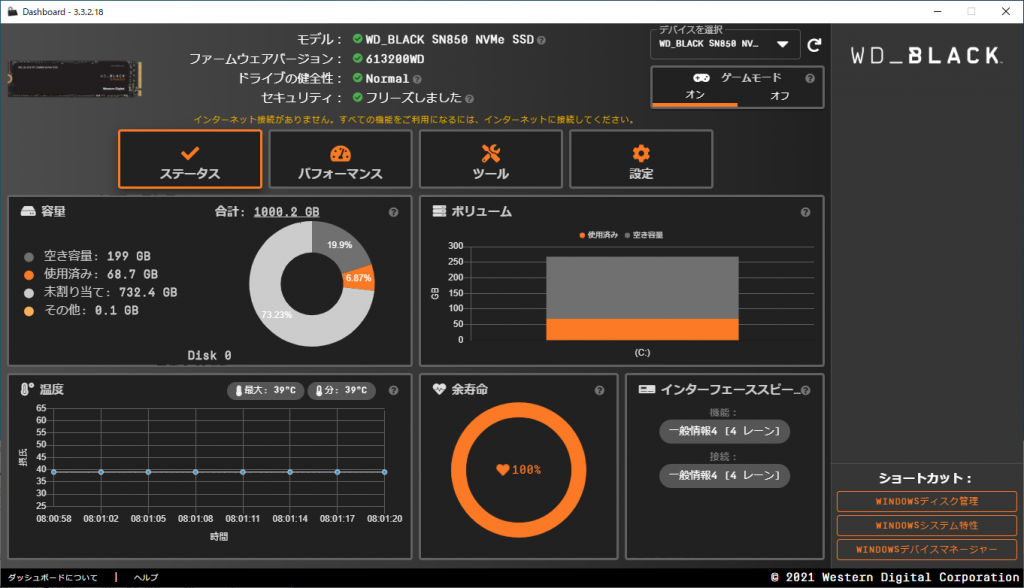Click the white 未割り当て legend dot

pos(29,293)
